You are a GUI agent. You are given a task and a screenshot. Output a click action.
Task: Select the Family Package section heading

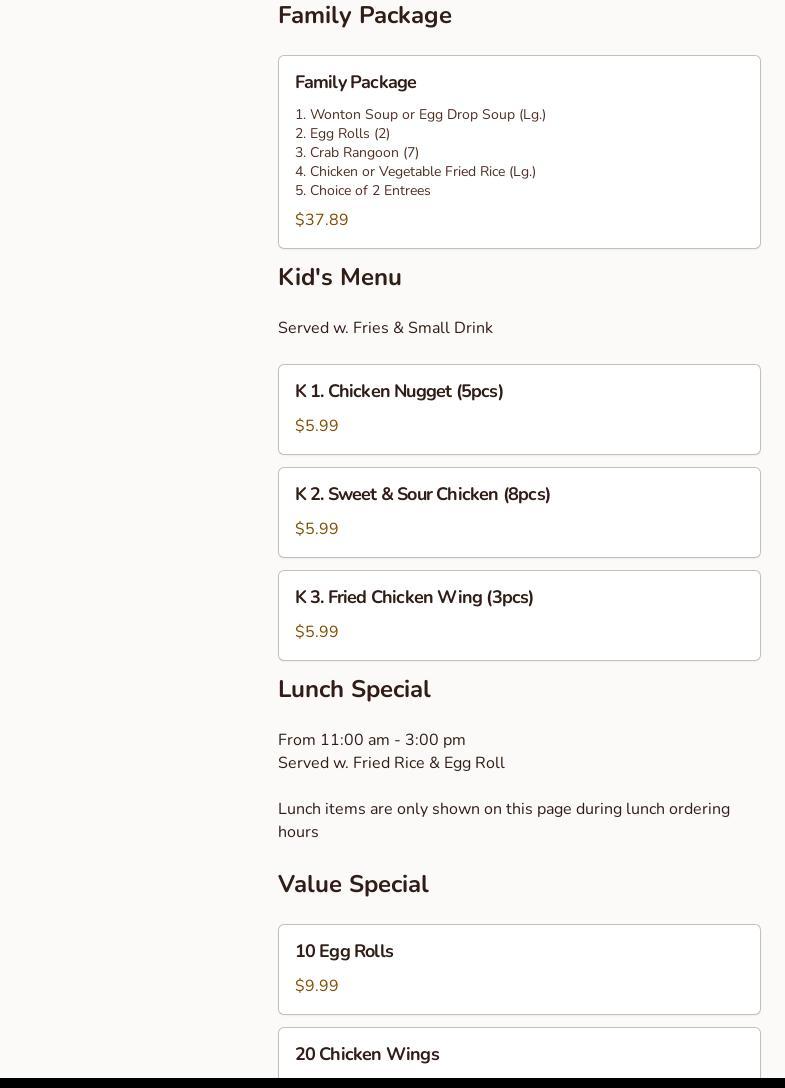click(x=365, y=16)
